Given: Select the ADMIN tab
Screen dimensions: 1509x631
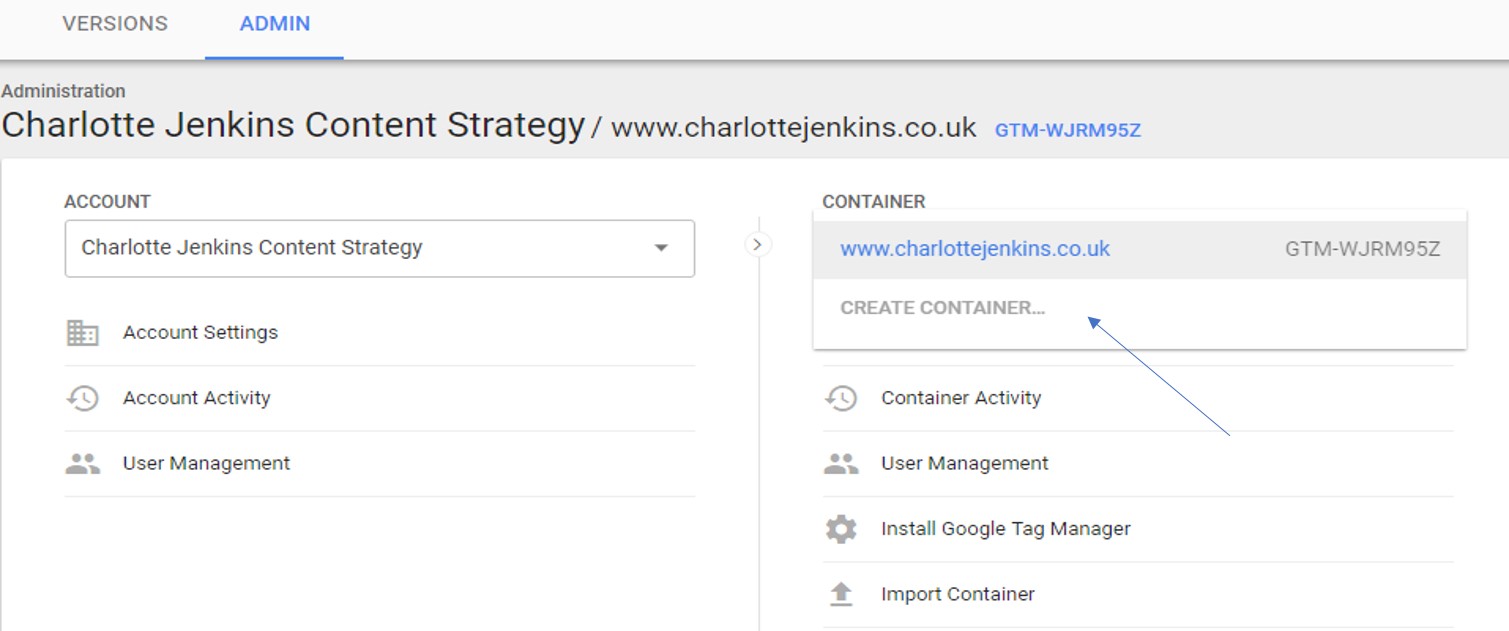Looking at the screenshot, I should pos(275,24).
